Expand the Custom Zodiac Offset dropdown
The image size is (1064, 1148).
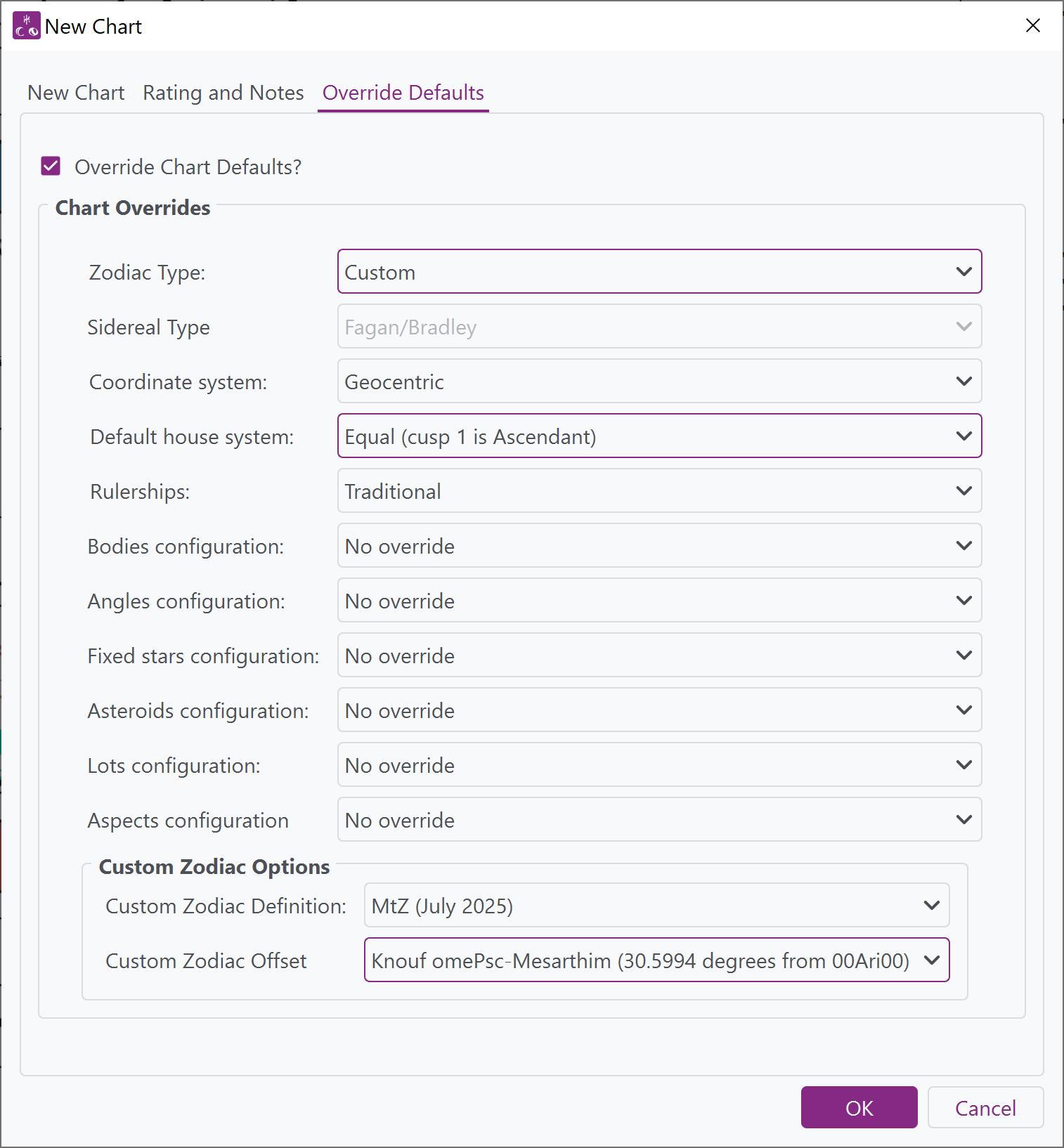[656, 960]
